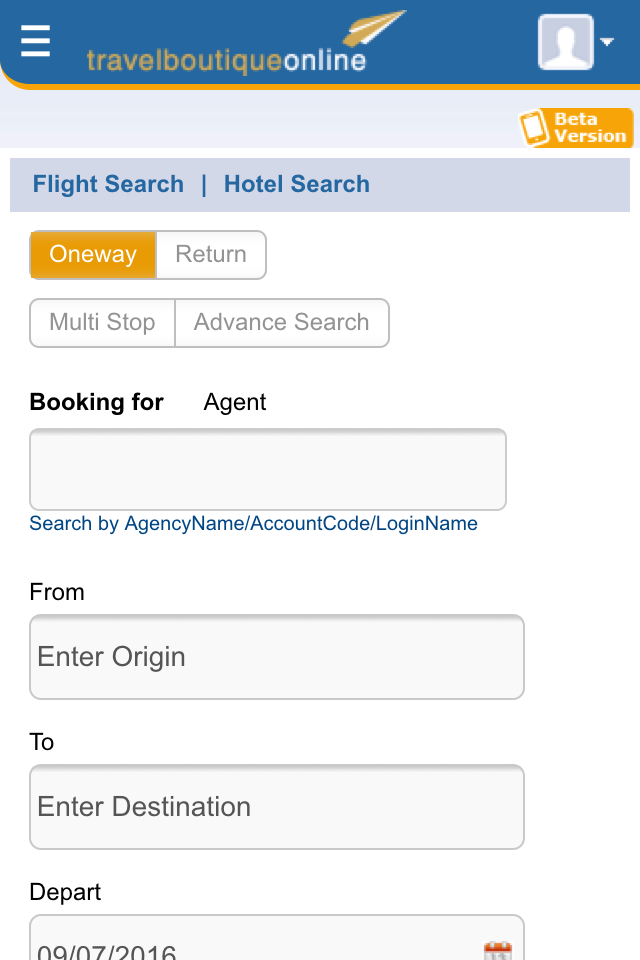Click the Agent label beside Booking for

coord(235,402)
